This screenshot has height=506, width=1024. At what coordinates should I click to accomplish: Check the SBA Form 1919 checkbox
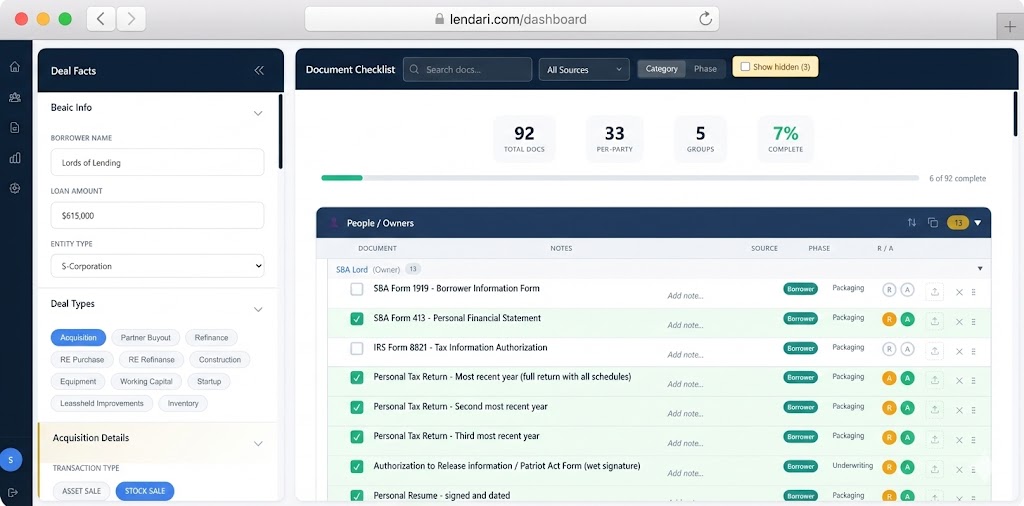tap(357, 289)
